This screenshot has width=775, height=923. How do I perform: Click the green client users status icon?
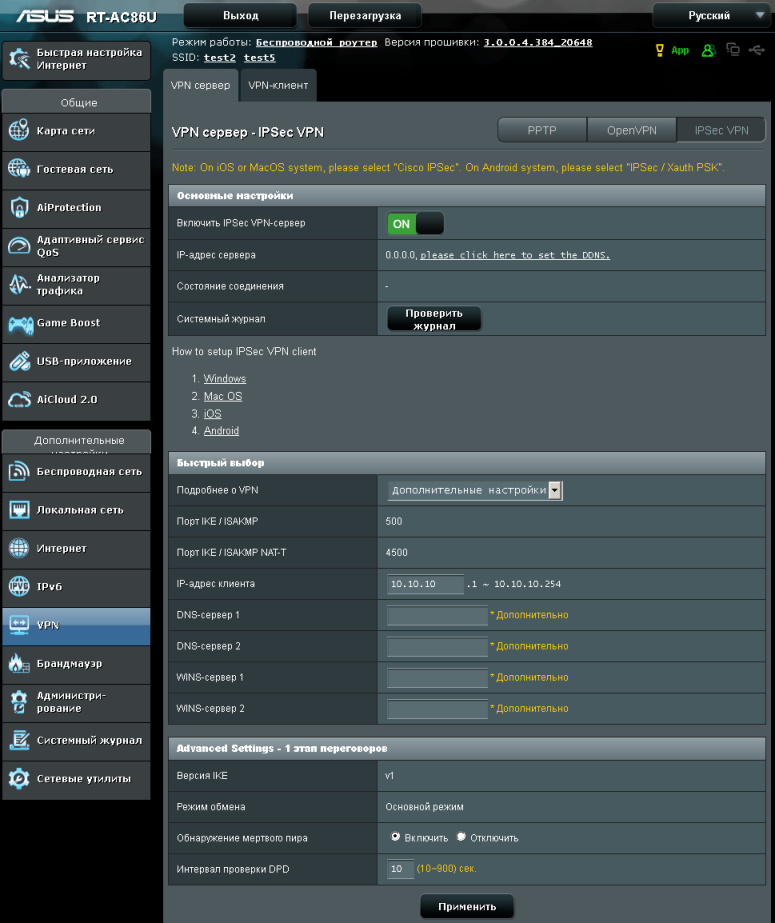click(709, 51)
